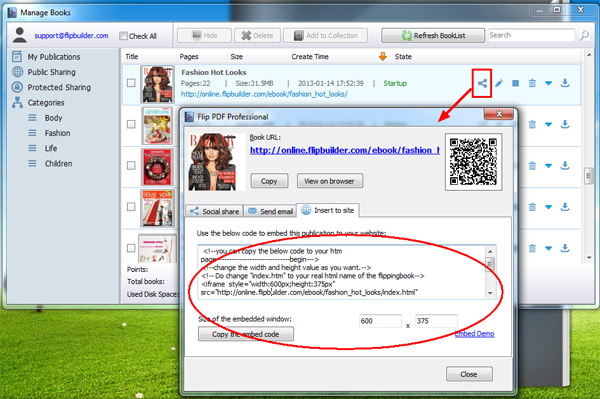Check the House Home book checkbox

tap(131, 207)
